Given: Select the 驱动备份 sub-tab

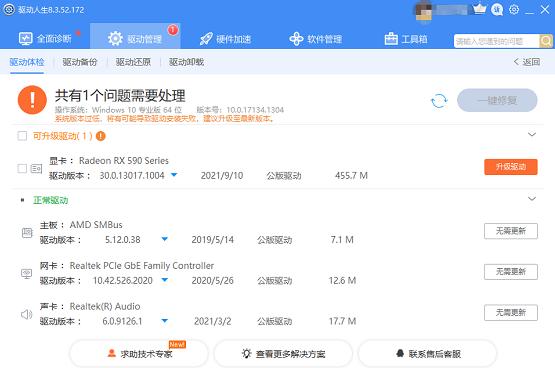Looking at the screenshot, I should [80, 62].
